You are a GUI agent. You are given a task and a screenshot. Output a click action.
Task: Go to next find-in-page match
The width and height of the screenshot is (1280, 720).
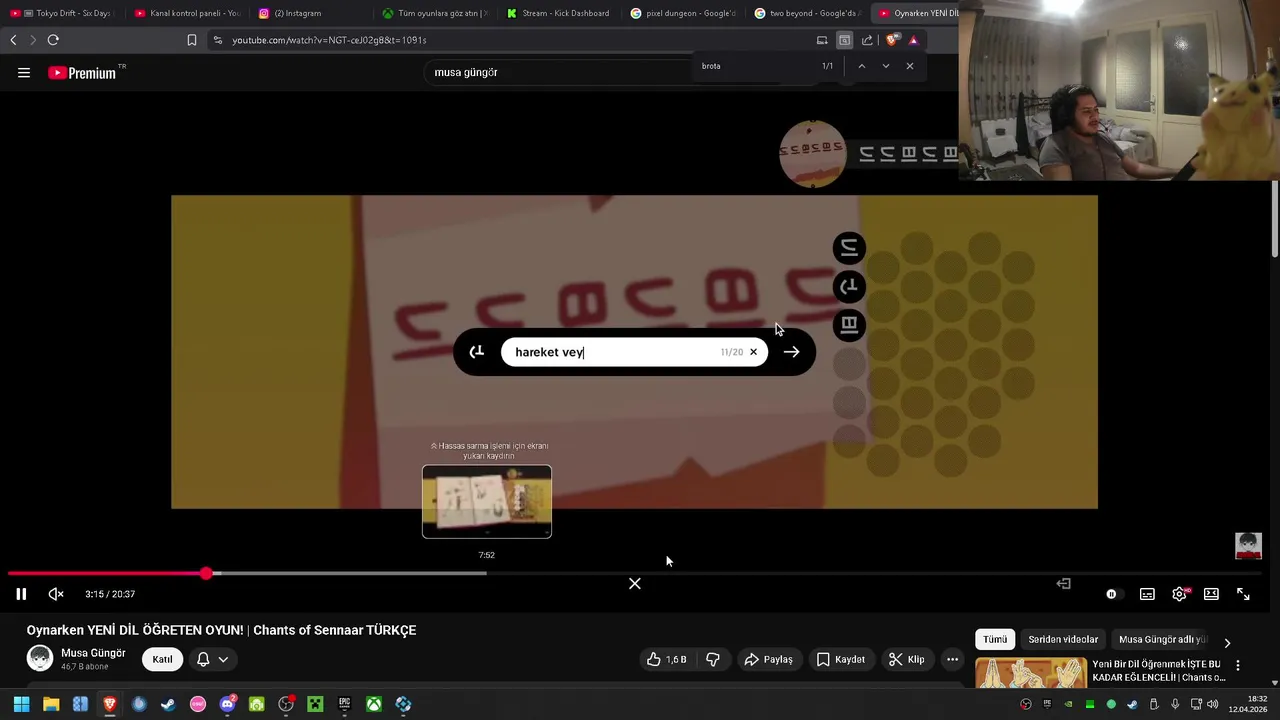885,66
